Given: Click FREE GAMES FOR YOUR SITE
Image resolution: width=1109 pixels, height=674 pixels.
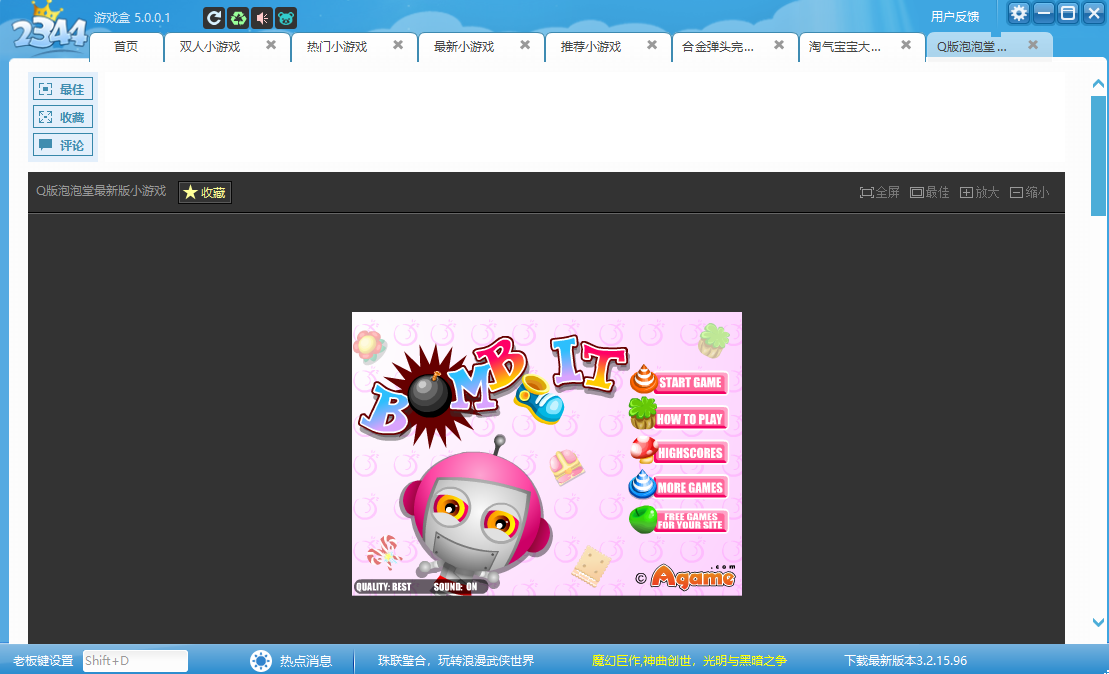Looking at the screenshot, I should [x=679, y=521].
